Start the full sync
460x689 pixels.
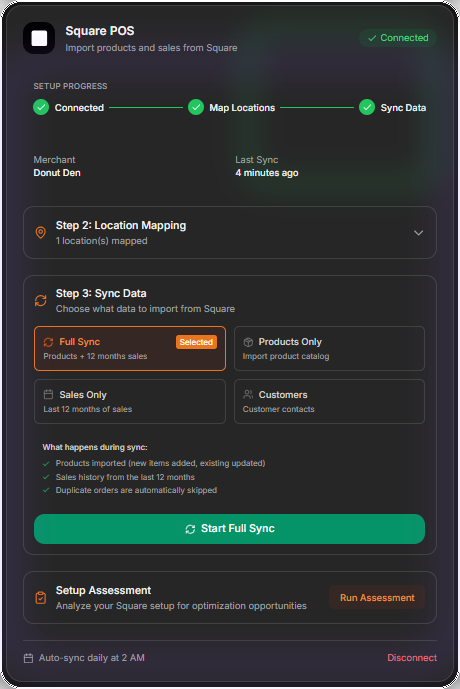point(229,529)
